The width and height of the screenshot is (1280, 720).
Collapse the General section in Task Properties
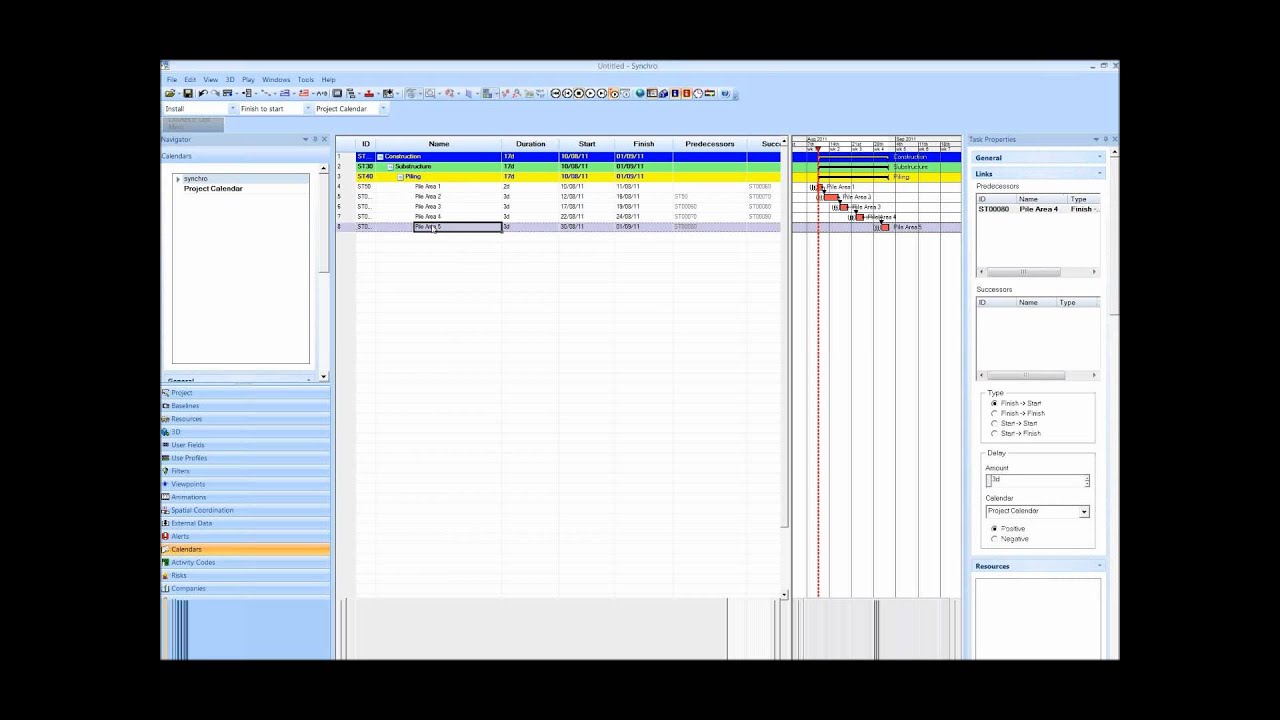tap(1100, 157)
